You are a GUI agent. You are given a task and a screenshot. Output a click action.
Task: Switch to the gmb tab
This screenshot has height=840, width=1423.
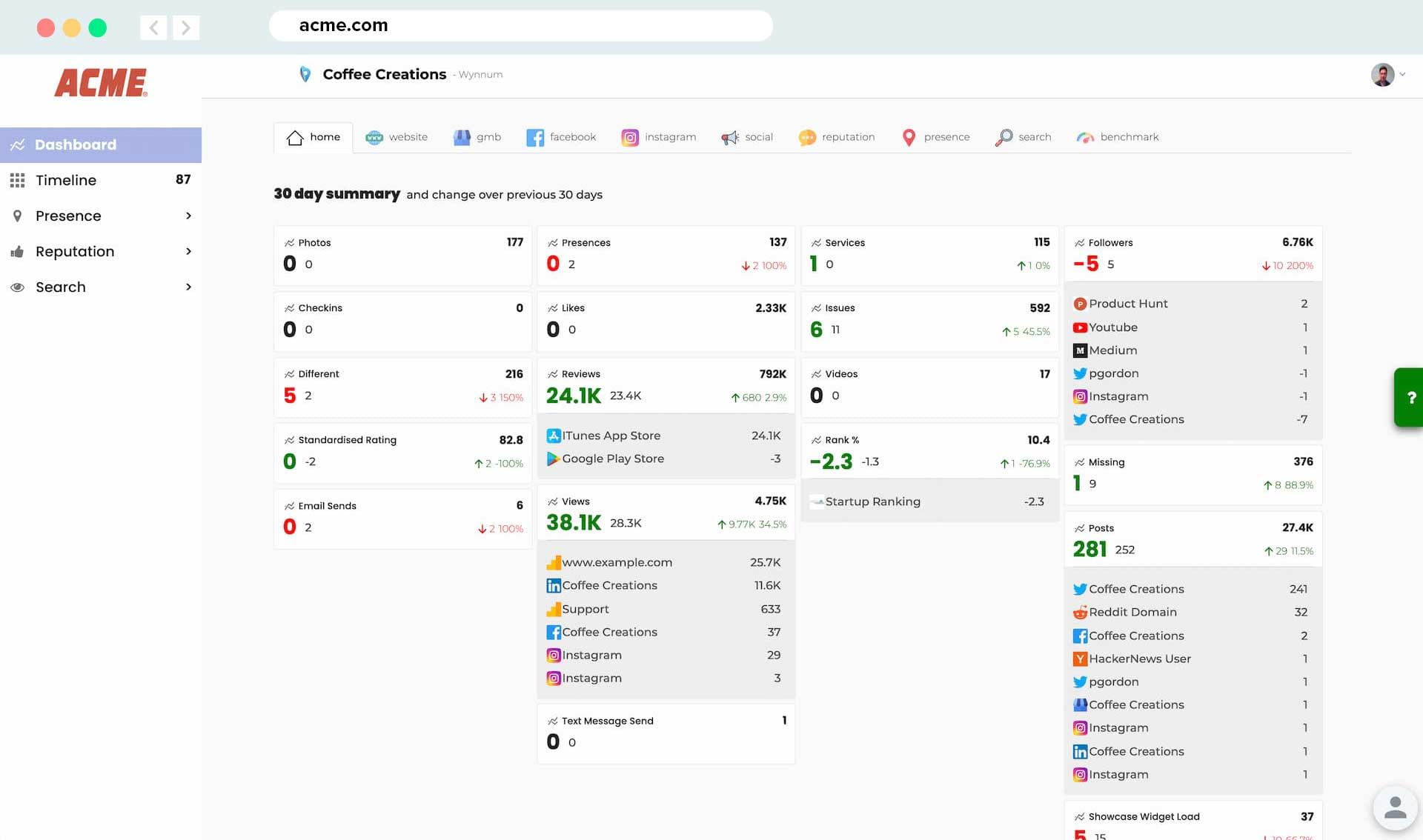[477, 137]
